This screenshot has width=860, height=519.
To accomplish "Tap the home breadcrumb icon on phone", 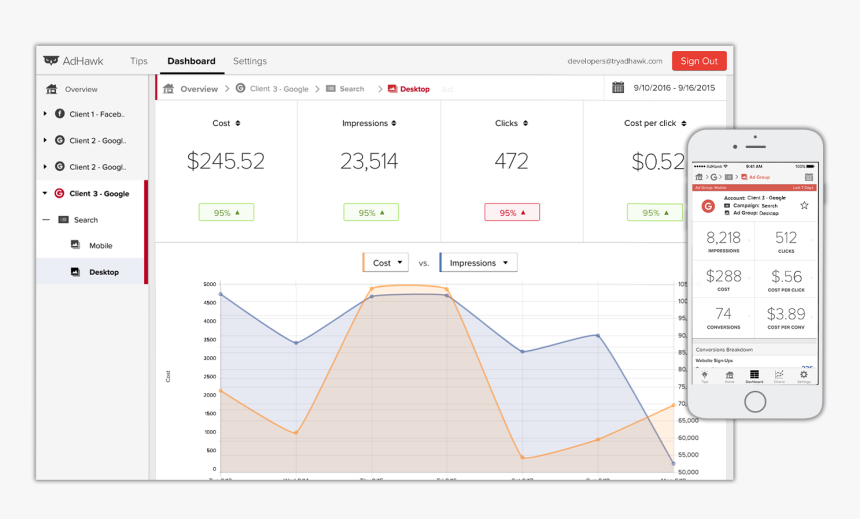I will pyautogui.click(x=699, y=177).
